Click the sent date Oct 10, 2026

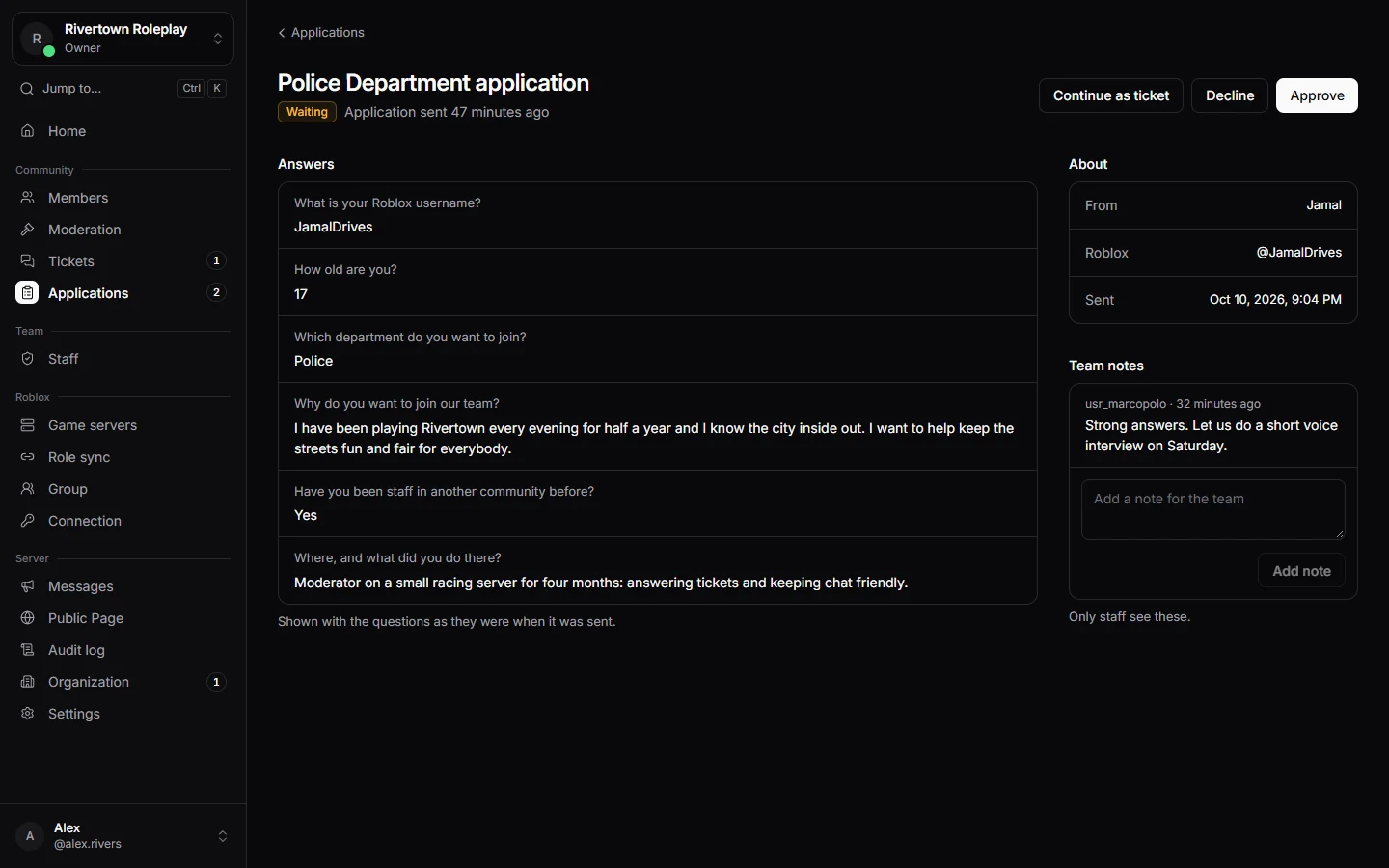[1275, 300]
